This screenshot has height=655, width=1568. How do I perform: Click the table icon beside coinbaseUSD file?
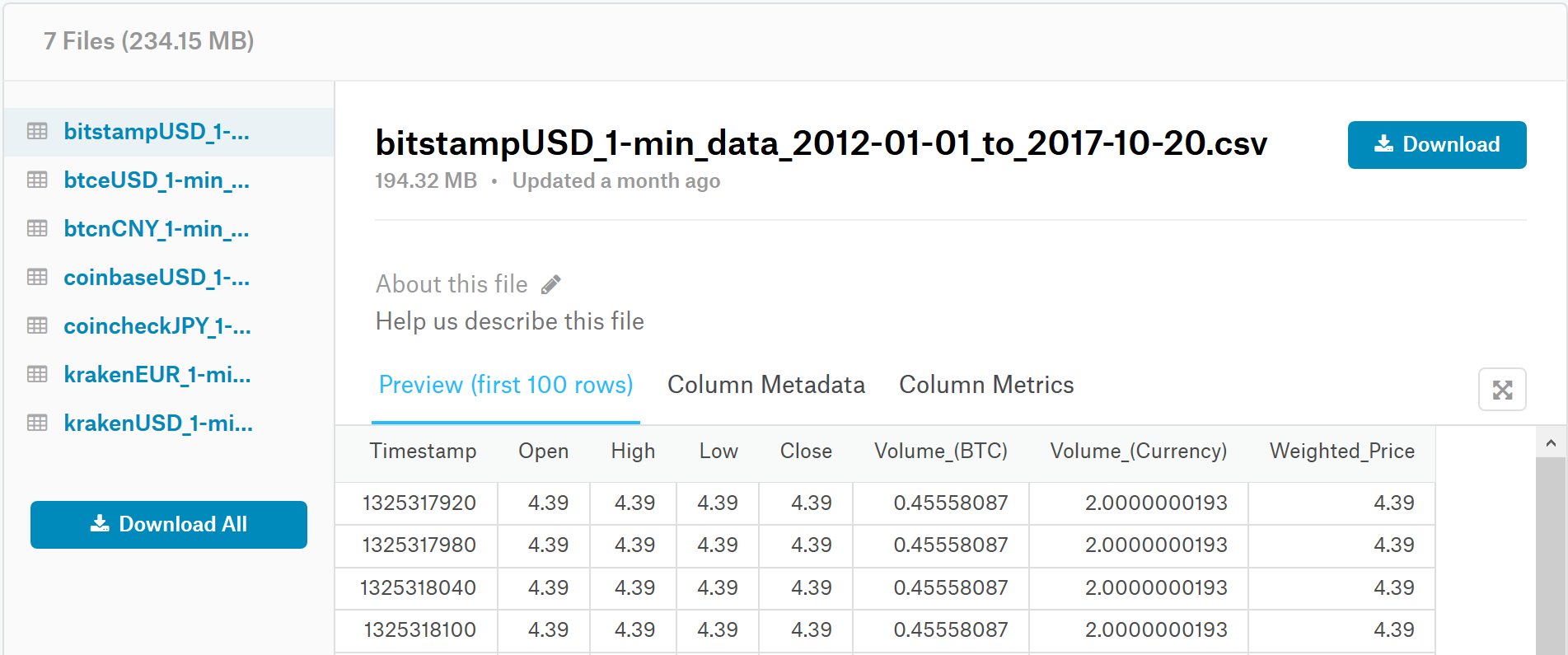pyautogui.click(x=37, y=277)
